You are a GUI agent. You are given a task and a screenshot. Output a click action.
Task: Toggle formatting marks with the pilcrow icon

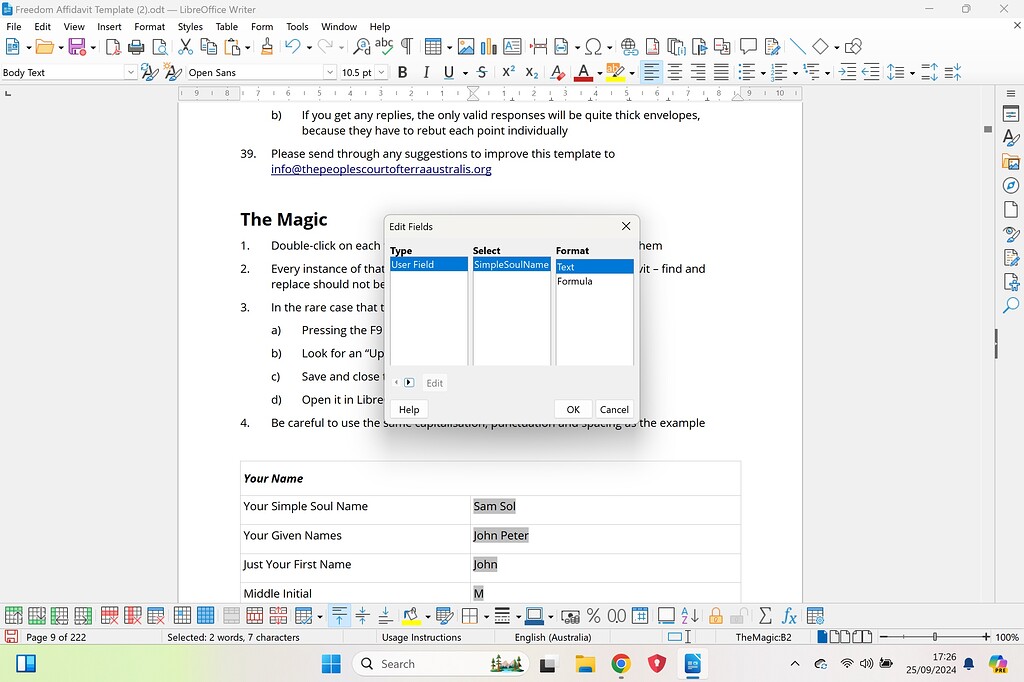coord(407,46)
